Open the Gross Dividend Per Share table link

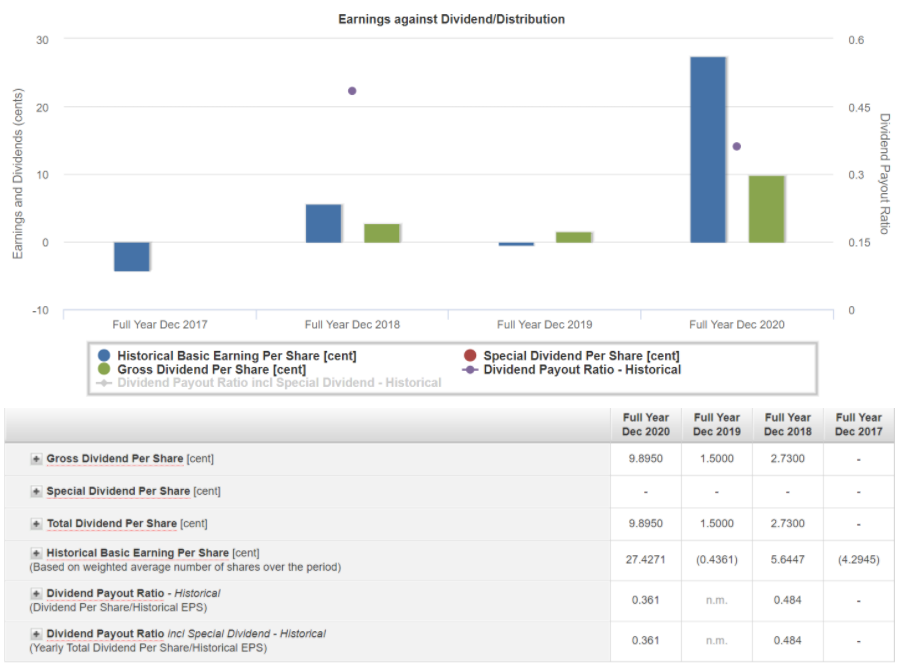[x=114, y=459]
